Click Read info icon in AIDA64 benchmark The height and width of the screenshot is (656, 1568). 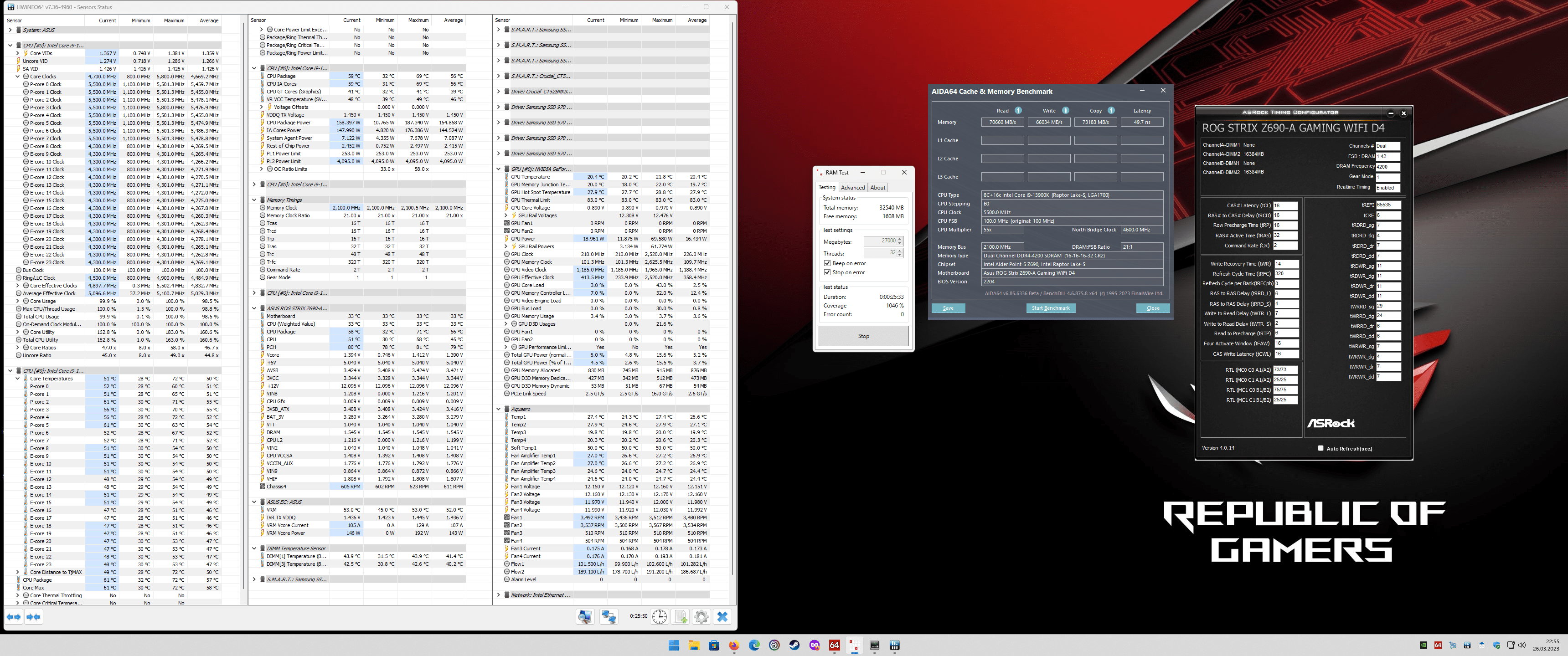(x=1018, y=110)
